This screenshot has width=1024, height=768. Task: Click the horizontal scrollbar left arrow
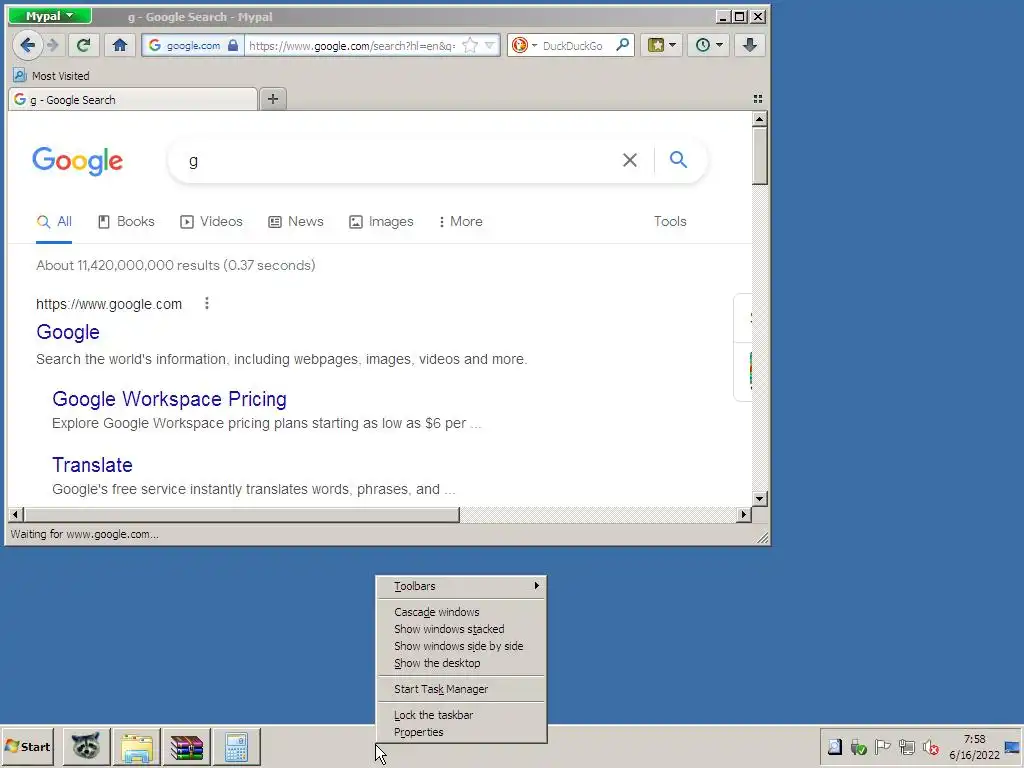(15, 515)
